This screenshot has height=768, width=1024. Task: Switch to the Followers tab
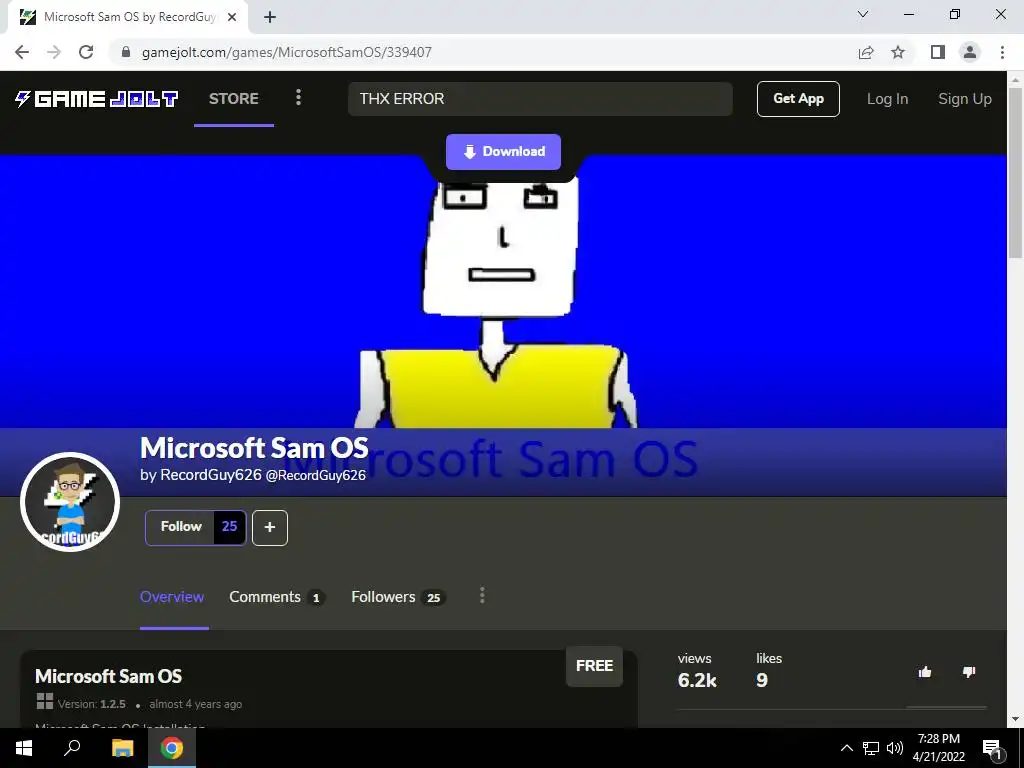point(398,597)
